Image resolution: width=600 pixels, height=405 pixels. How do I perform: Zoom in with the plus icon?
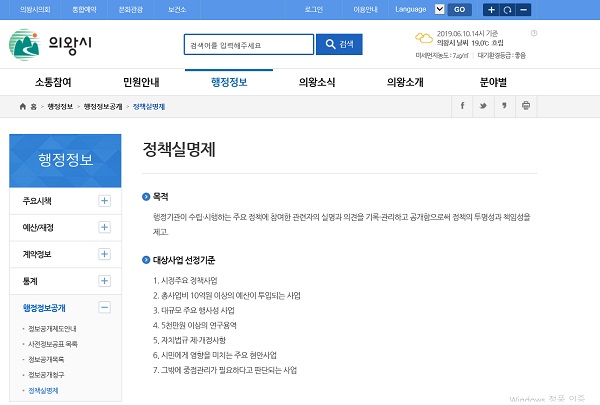491,9
